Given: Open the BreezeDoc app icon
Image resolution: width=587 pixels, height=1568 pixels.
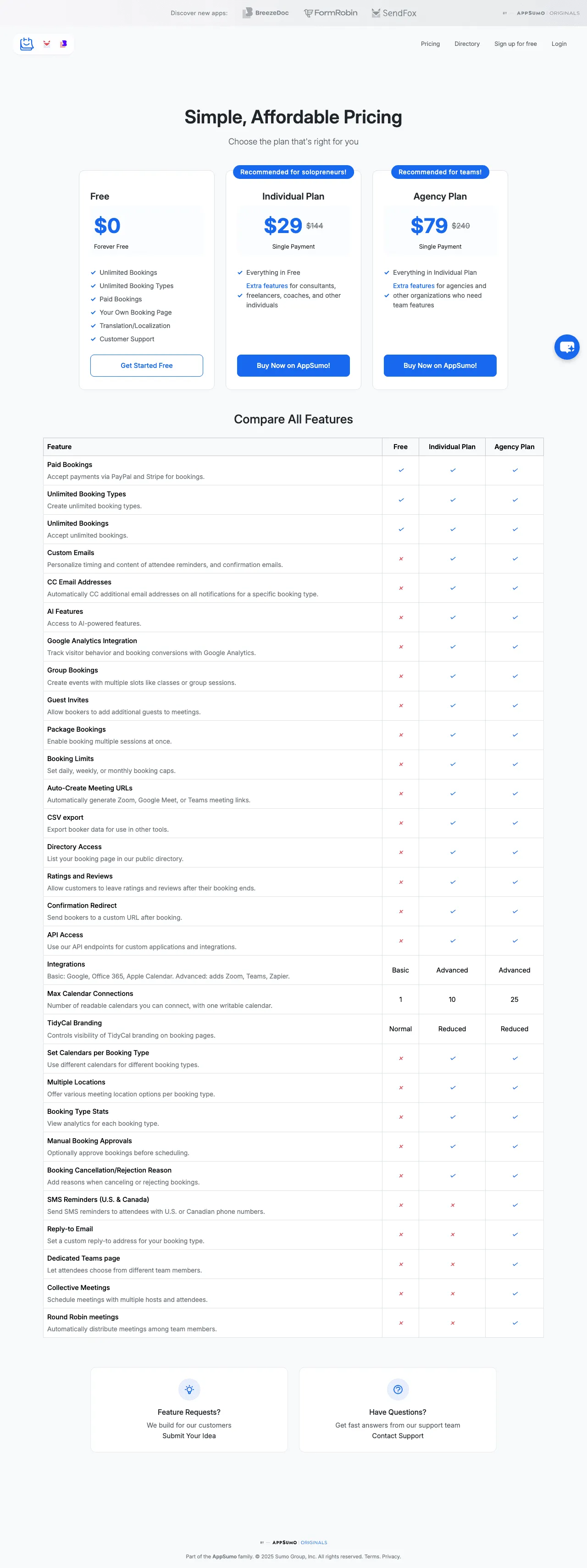Looking at the screenshot, I should [247, 12].
